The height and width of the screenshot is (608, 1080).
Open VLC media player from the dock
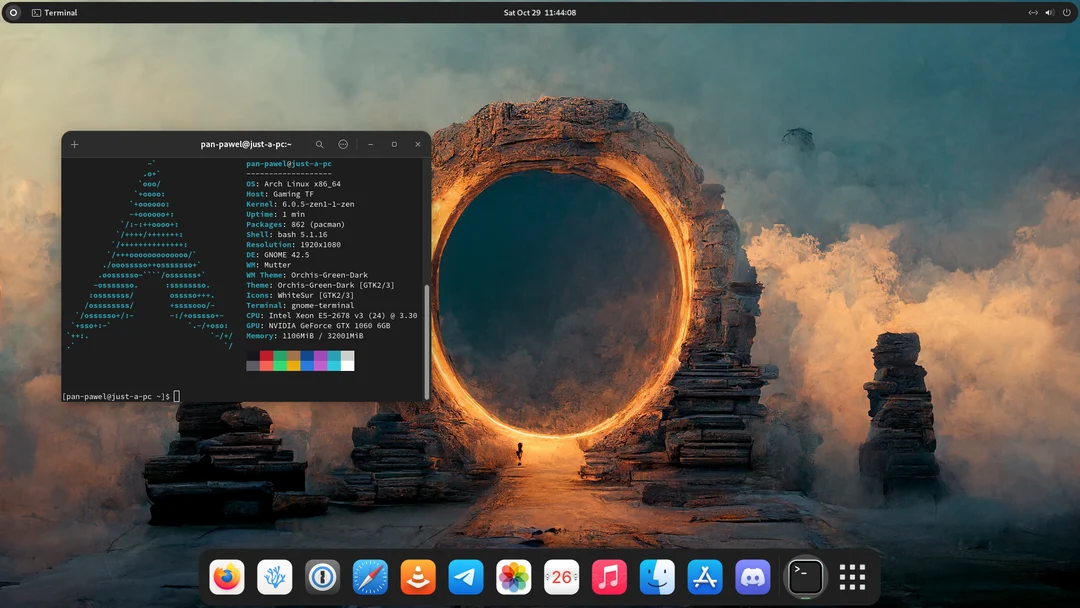pos(417,576)
